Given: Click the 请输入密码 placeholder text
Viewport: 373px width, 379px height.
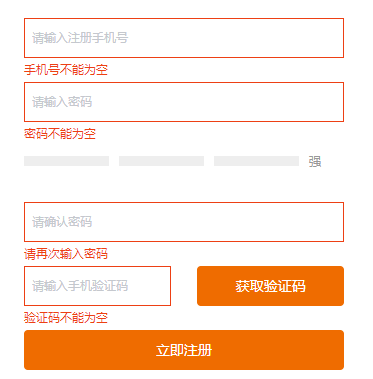Looking at the screenshot, I should click(x=62, y=102).
